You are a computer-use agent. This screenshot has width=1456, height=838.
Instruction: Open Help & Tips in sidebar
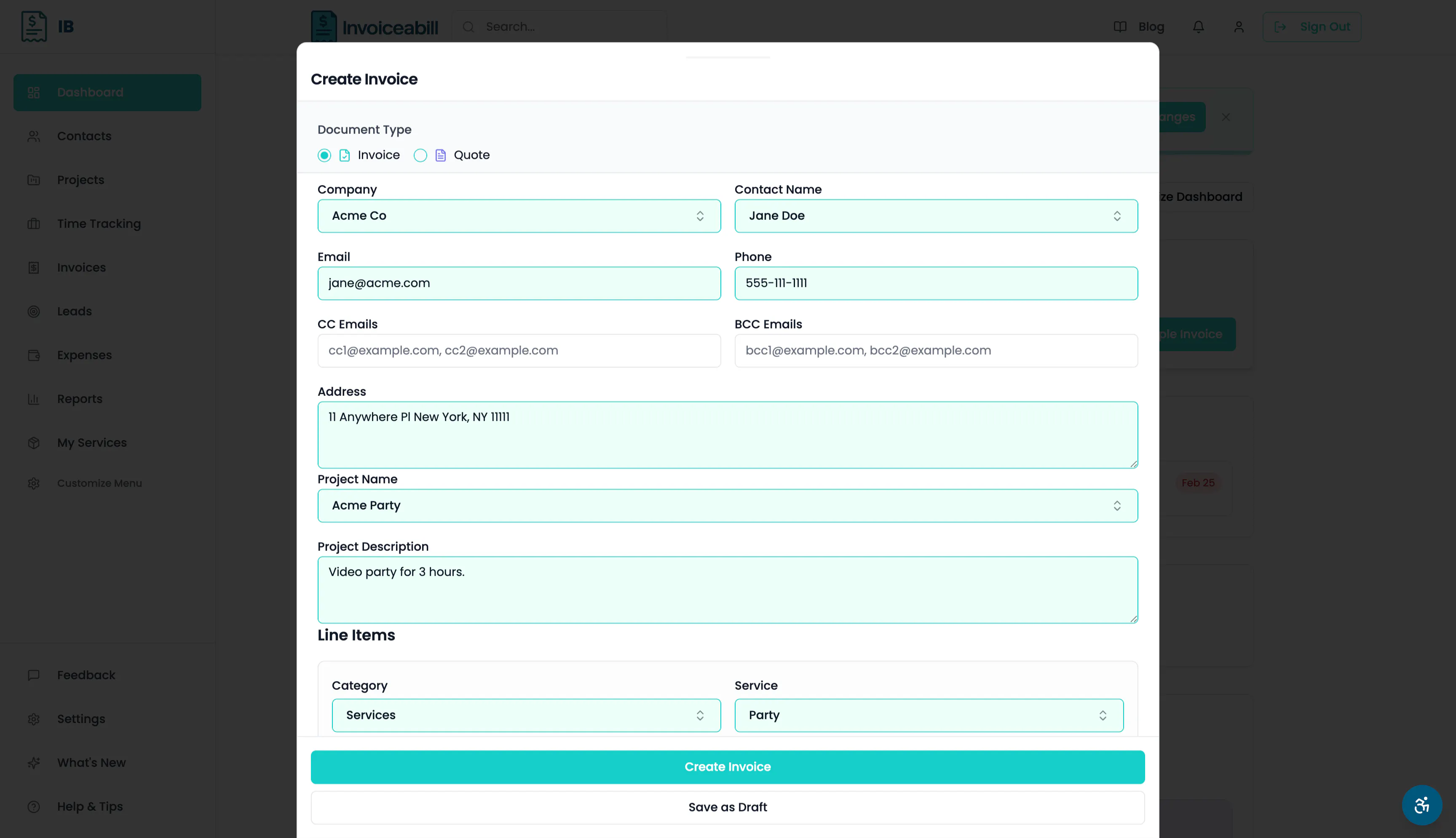[108, 807]
